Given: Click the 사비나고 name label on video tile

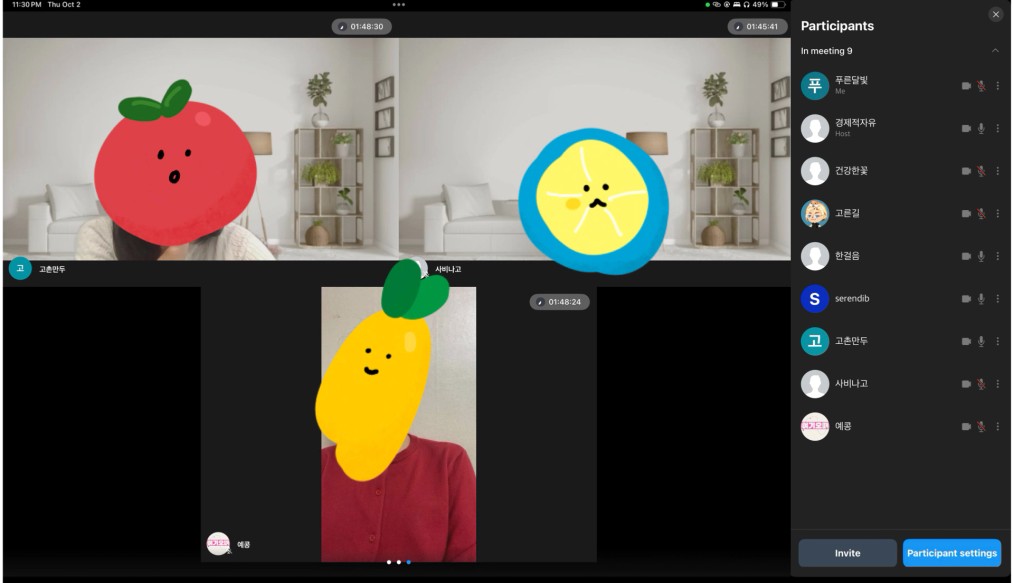Looking at the screenshot, I should [x=448, y=269].
